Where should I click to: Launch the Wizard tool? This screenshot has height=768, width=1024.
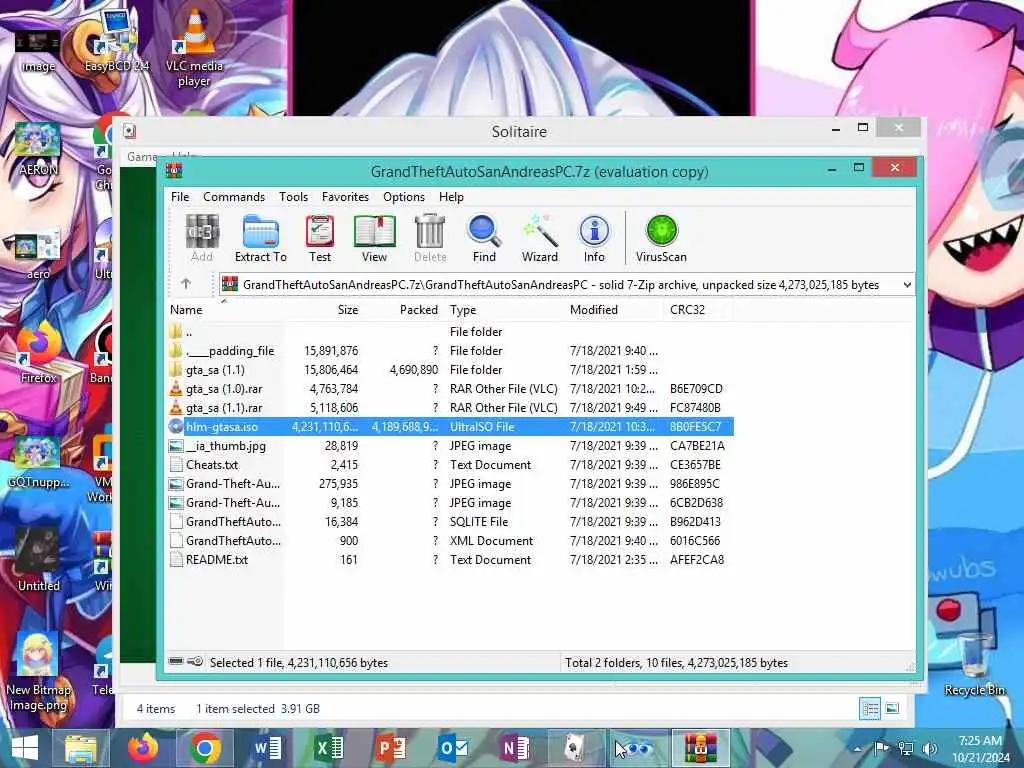(540, 238)
